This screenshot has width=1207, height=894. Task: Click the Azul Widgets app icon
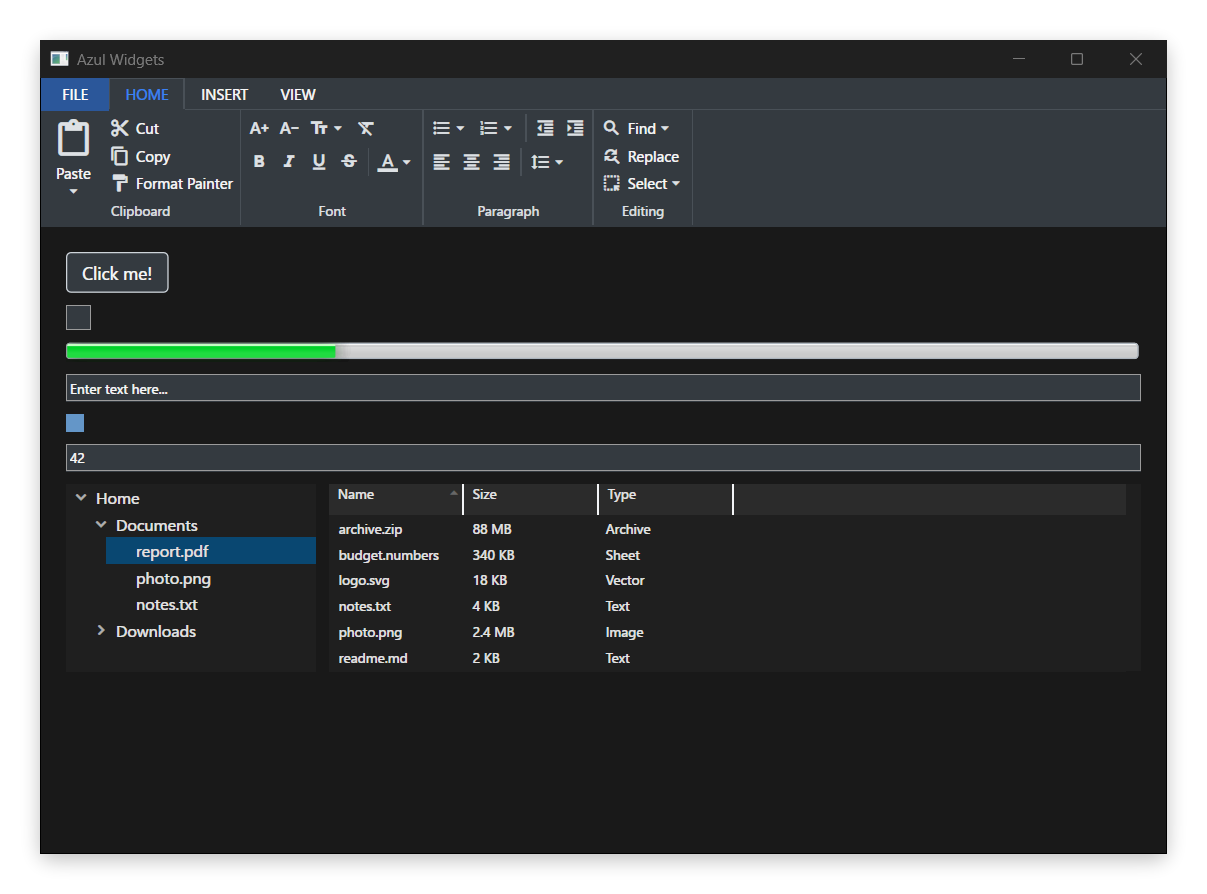(x=60, y=59)
